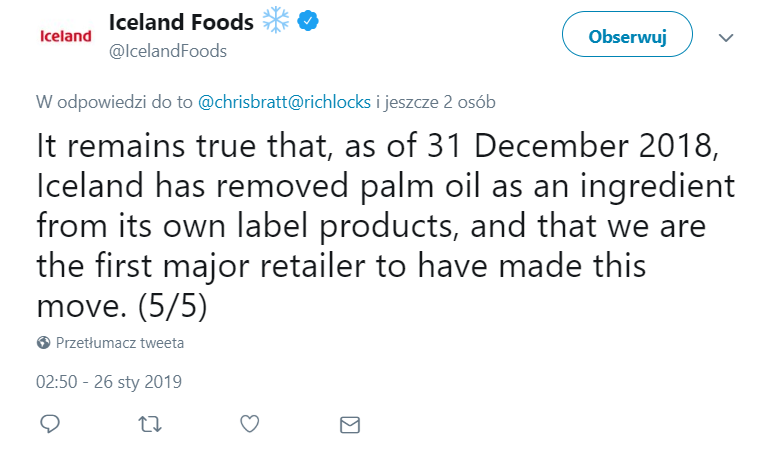Click the Przetłumacz tweeta translate link
This screenshot has height=452, width=772.
point(120,343)
